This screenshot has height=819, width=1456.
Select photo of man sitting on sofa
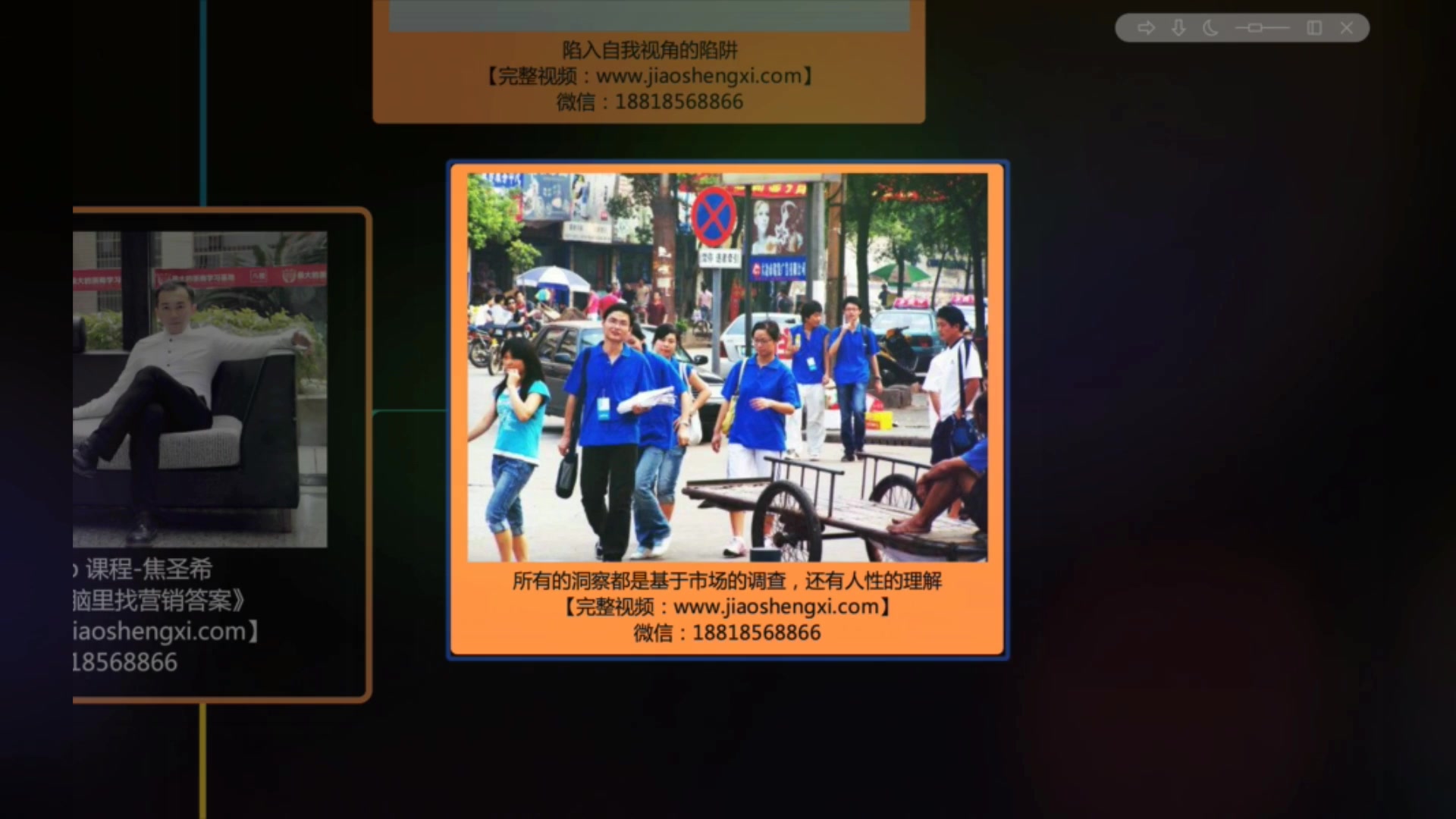[x=200, y=389]
